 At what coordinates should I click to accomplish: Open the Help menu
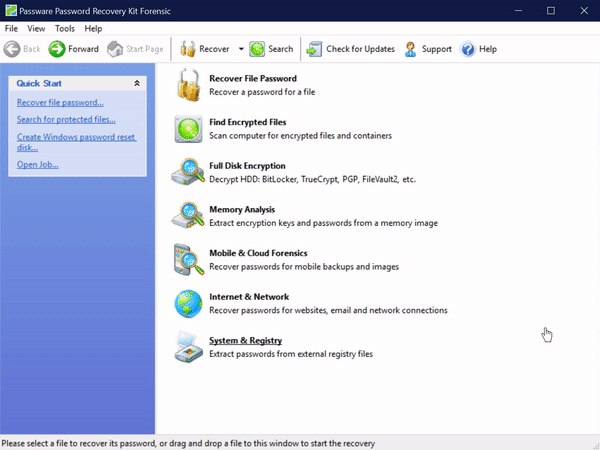coord(93,29)
